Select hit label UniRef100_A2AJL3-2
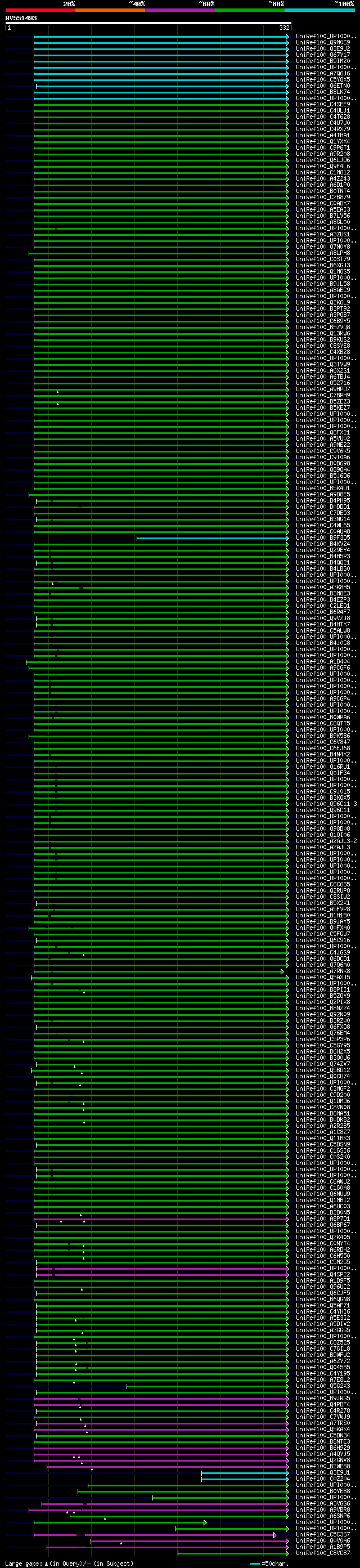 (327, 841)
